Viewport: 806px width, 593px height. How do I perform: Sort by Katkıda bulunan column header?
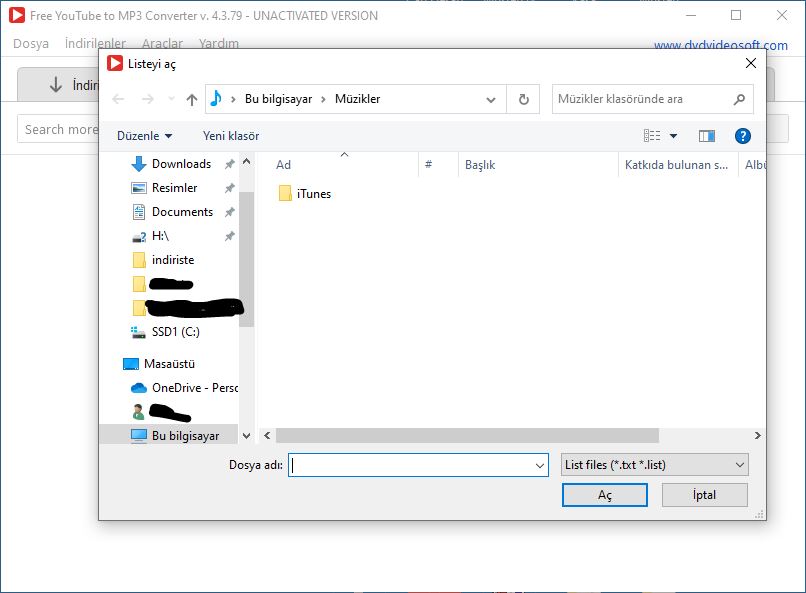[x=676, y=165]
